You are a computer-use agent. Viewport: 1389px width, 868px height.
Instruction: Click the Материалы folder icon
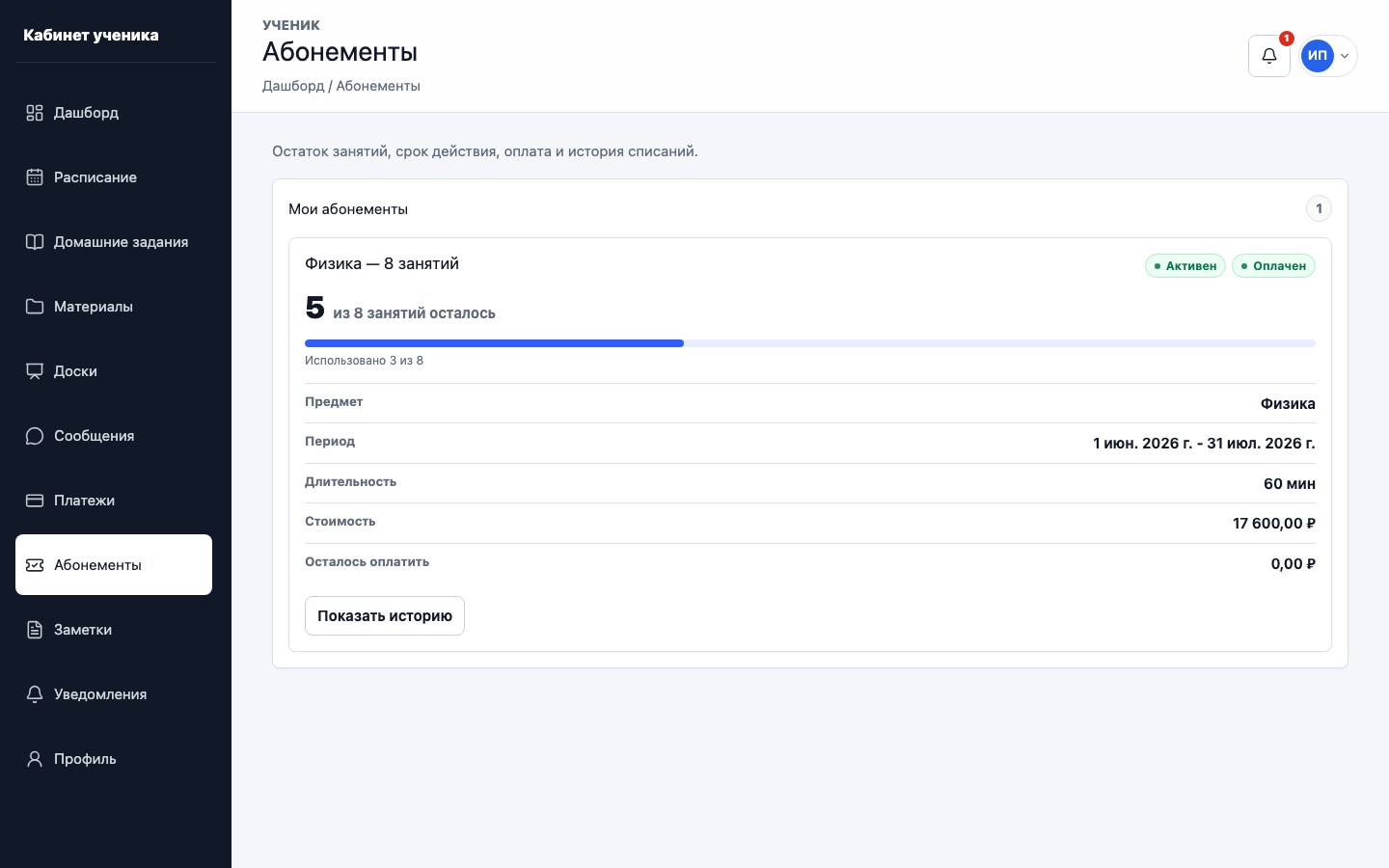pos(35,307)
